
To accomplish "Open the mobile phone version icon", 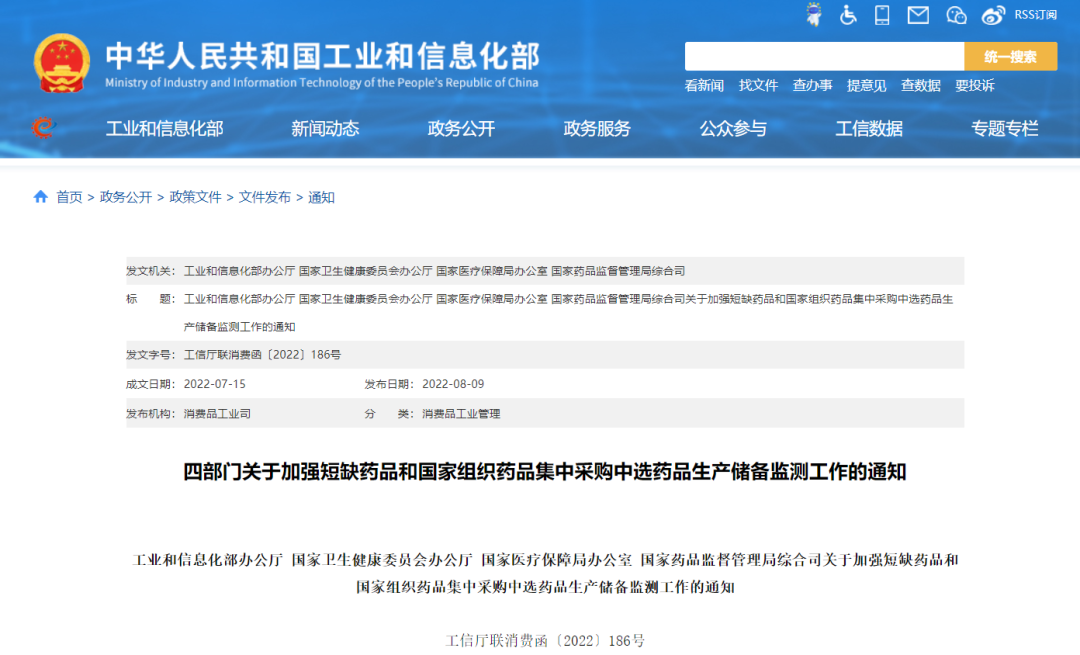I will (882, 14).
